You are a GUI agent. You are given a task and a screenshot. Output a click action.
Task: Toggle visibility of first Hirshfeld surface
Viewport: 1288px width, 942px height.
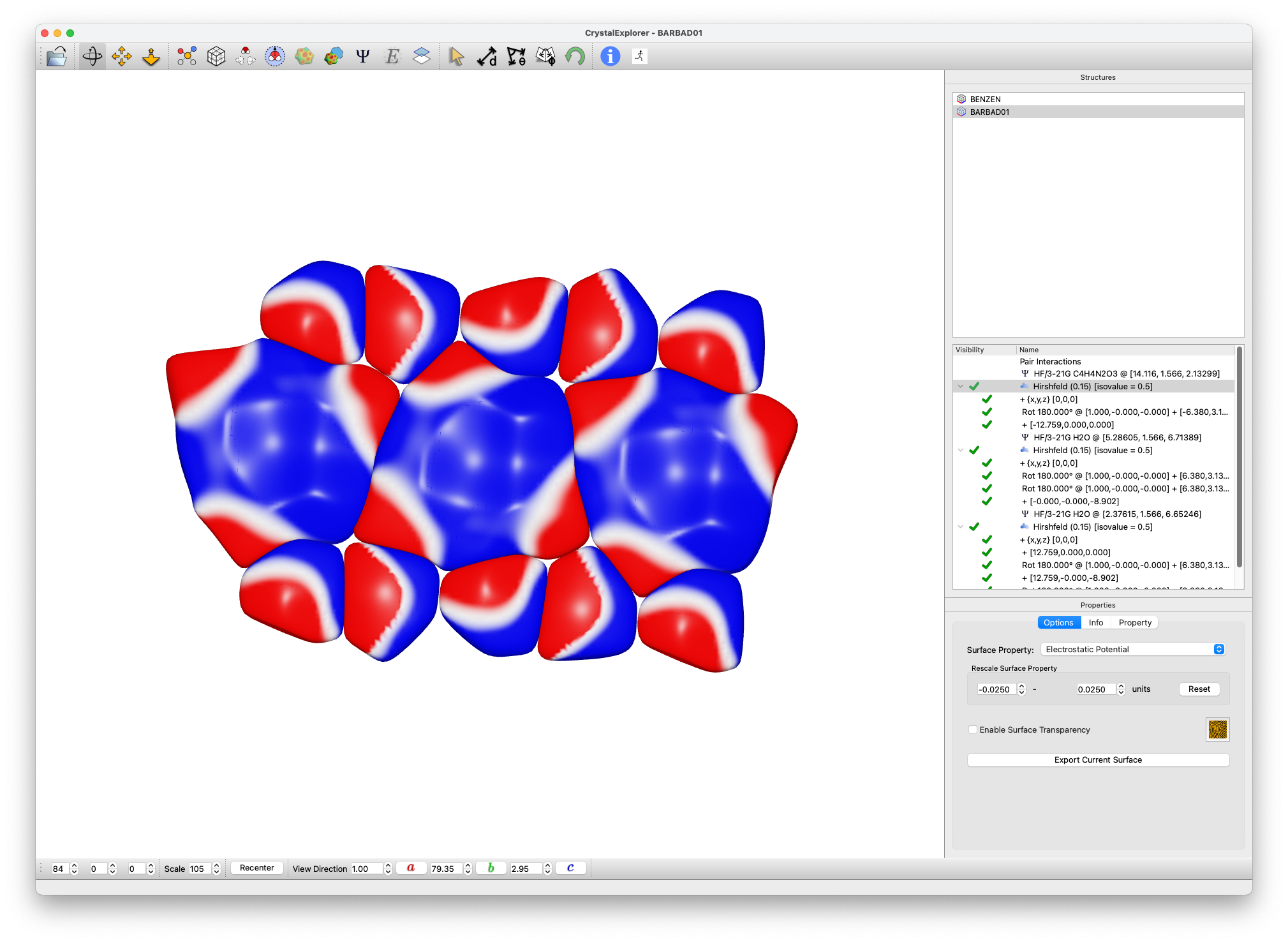pyautogui.click(x=974, y=386)
